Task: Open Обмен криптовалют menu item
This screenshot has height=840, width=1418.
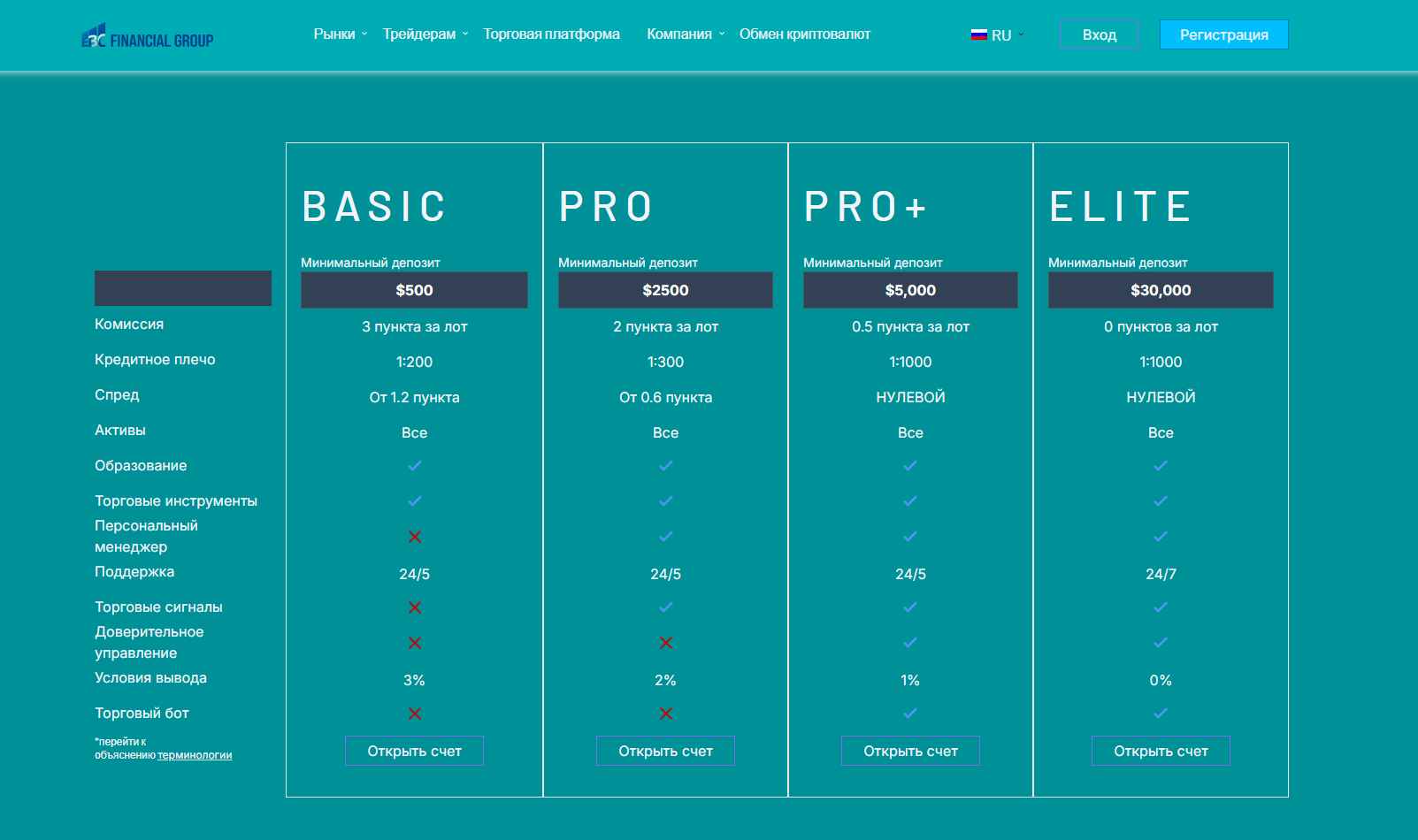Action: coord(805,34)
